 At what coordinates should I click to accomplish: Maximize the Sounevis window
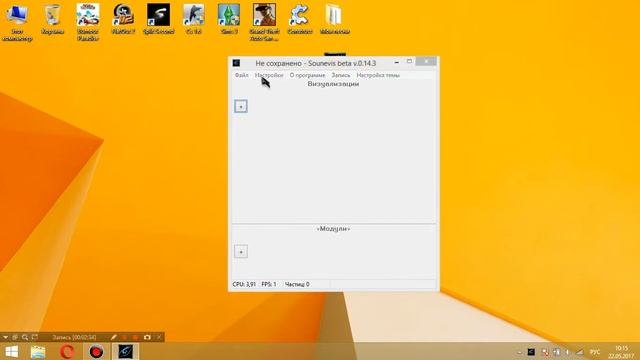pyautogui.click(x=409, y=61)
